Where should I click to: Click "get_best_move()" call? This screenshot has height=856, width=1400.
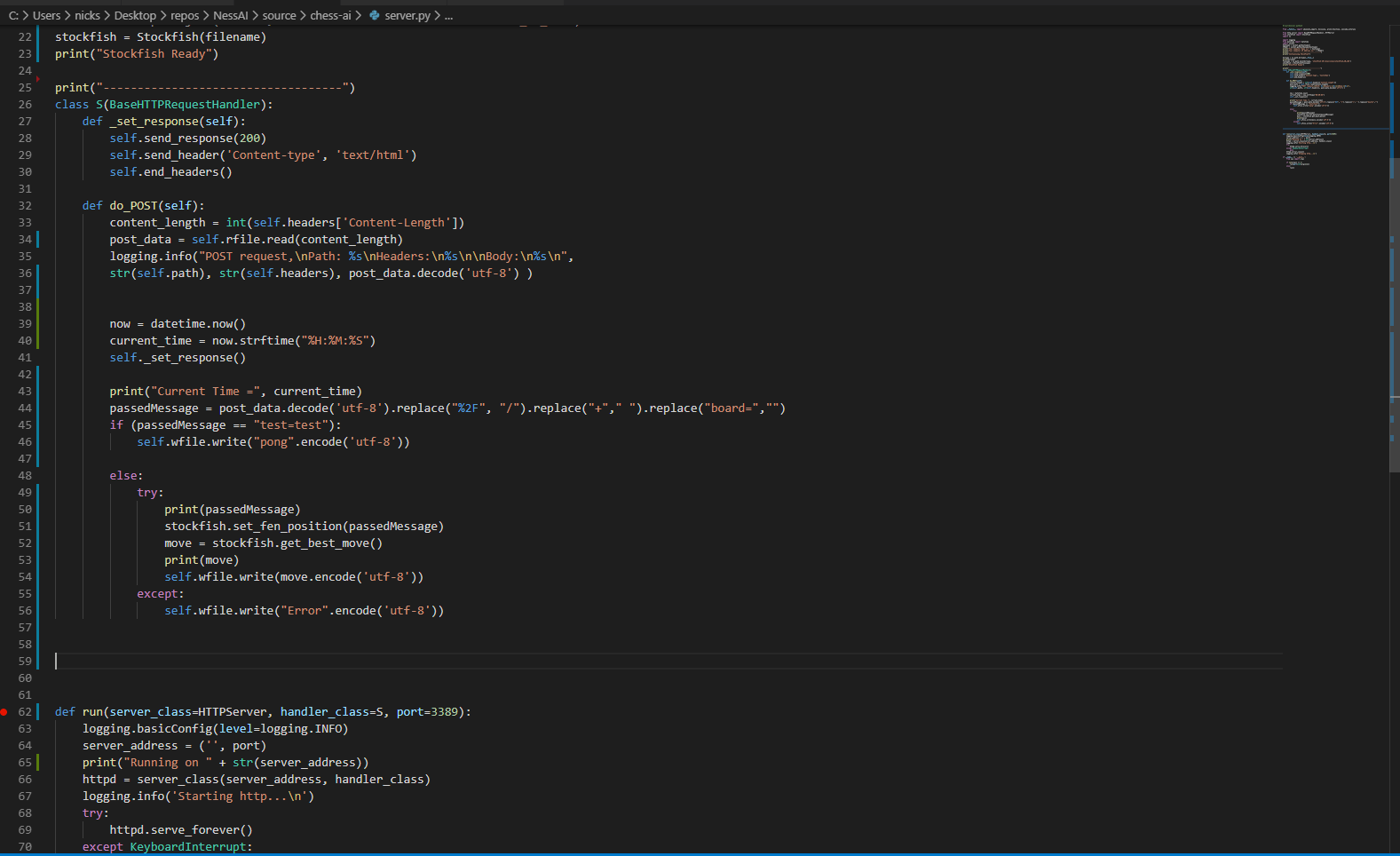coord(331,543)
